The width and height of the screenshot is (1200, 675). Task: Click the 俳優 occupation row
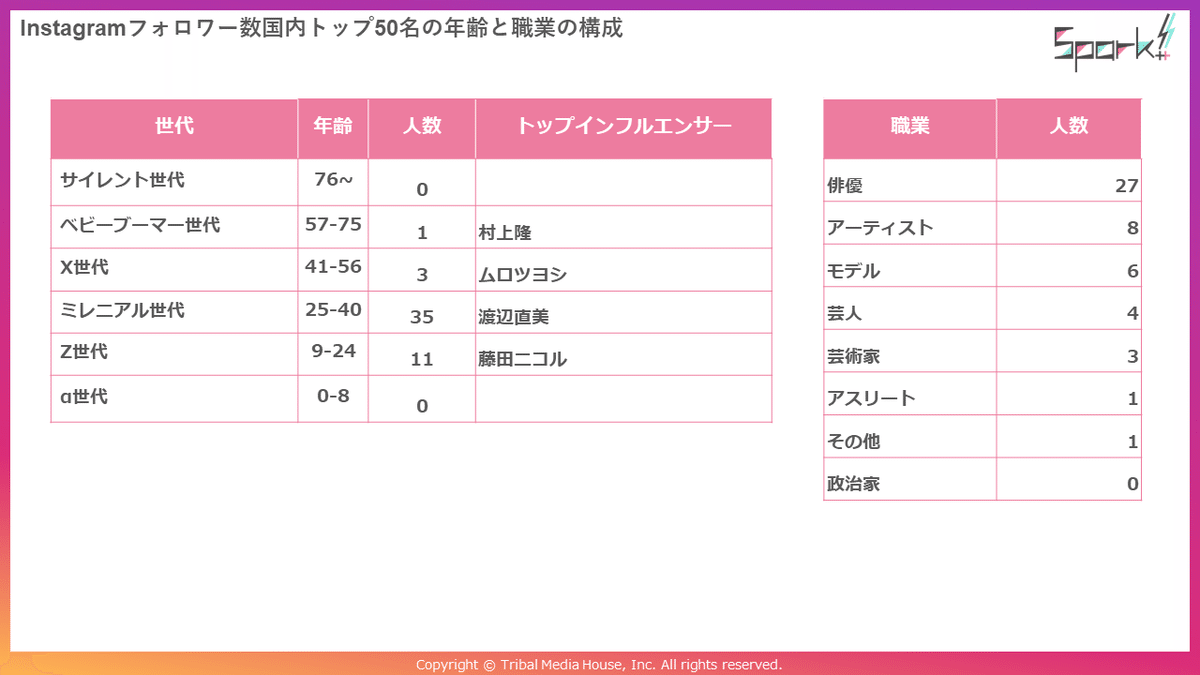coord(982,180)
